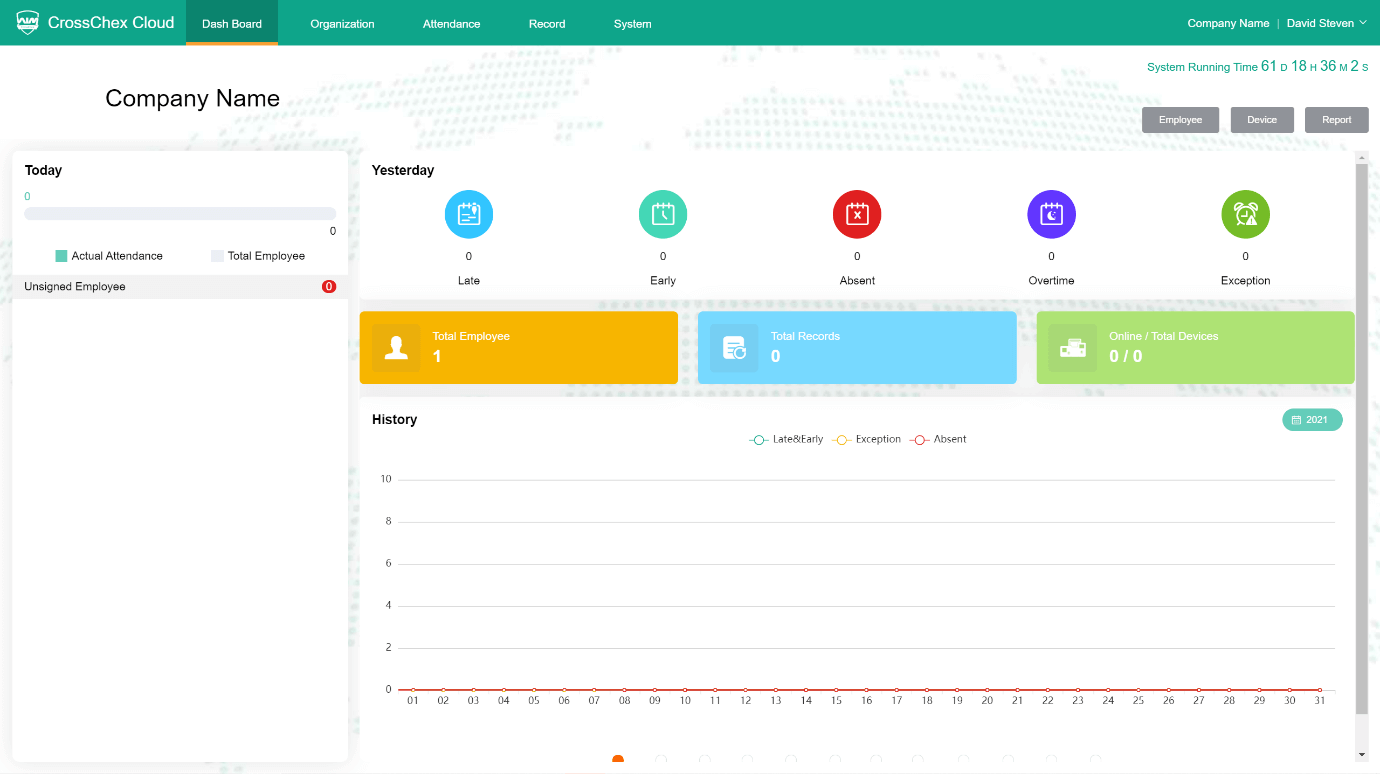
Task: Open the David Steven user dropdown
Action: tap(1326, 23)
